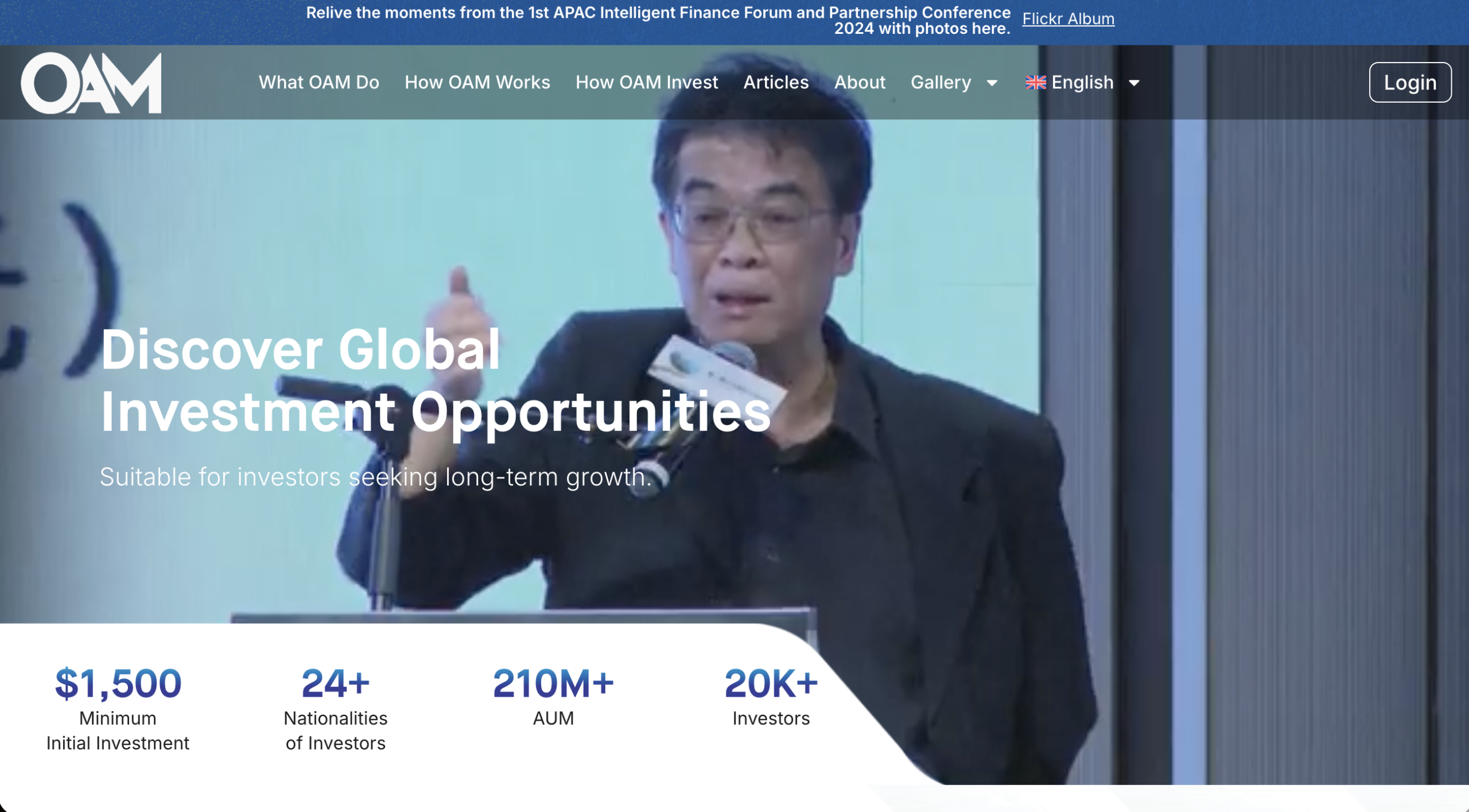Screen dimensions: 1469x812
Task: Click the 20K+ Investors figure
Action: tap(771, 683)
